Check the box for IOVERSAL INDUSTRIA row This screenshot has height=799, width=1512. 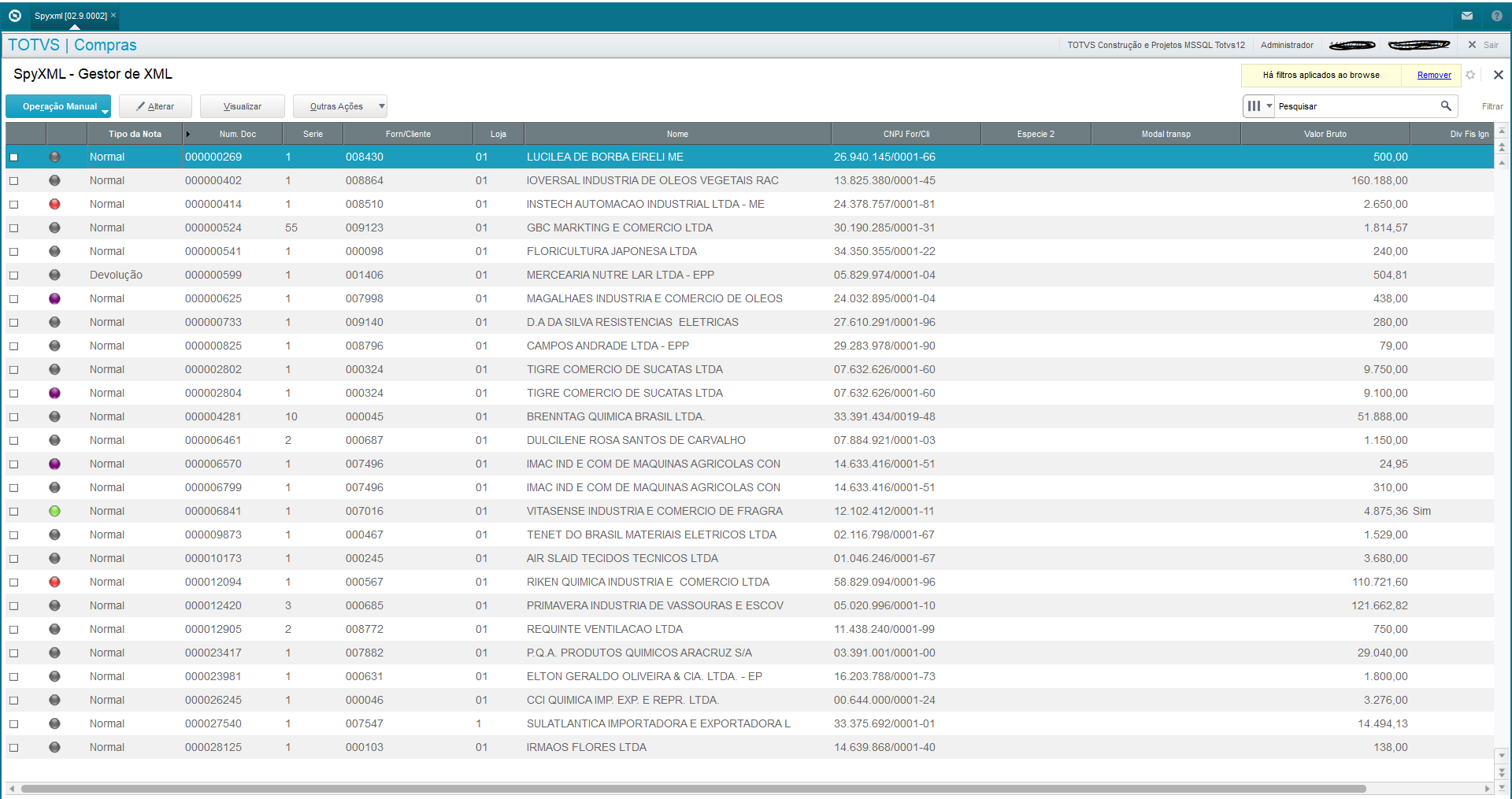click(13, 181)
